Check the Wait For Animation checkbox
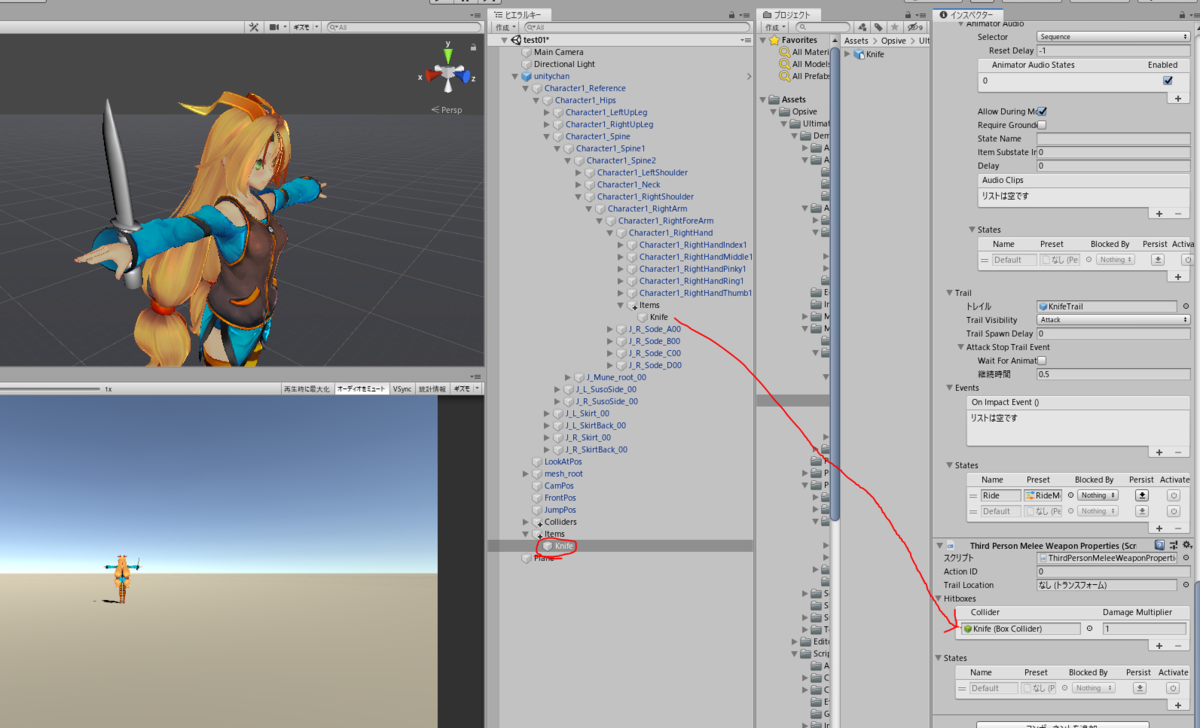This screenshot has width=1200, height=728. [1043, 360]
